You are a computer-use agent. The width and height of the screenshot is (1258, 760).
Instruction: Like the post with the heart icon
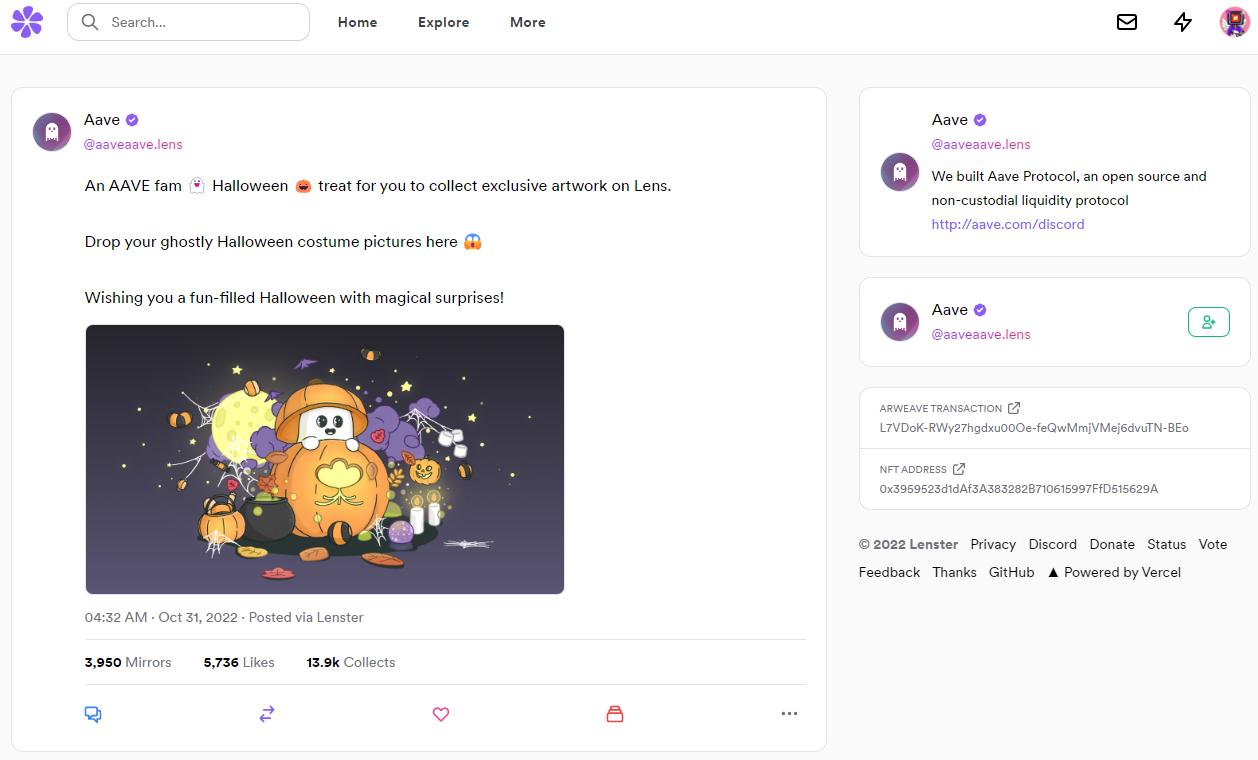[441, 714]
